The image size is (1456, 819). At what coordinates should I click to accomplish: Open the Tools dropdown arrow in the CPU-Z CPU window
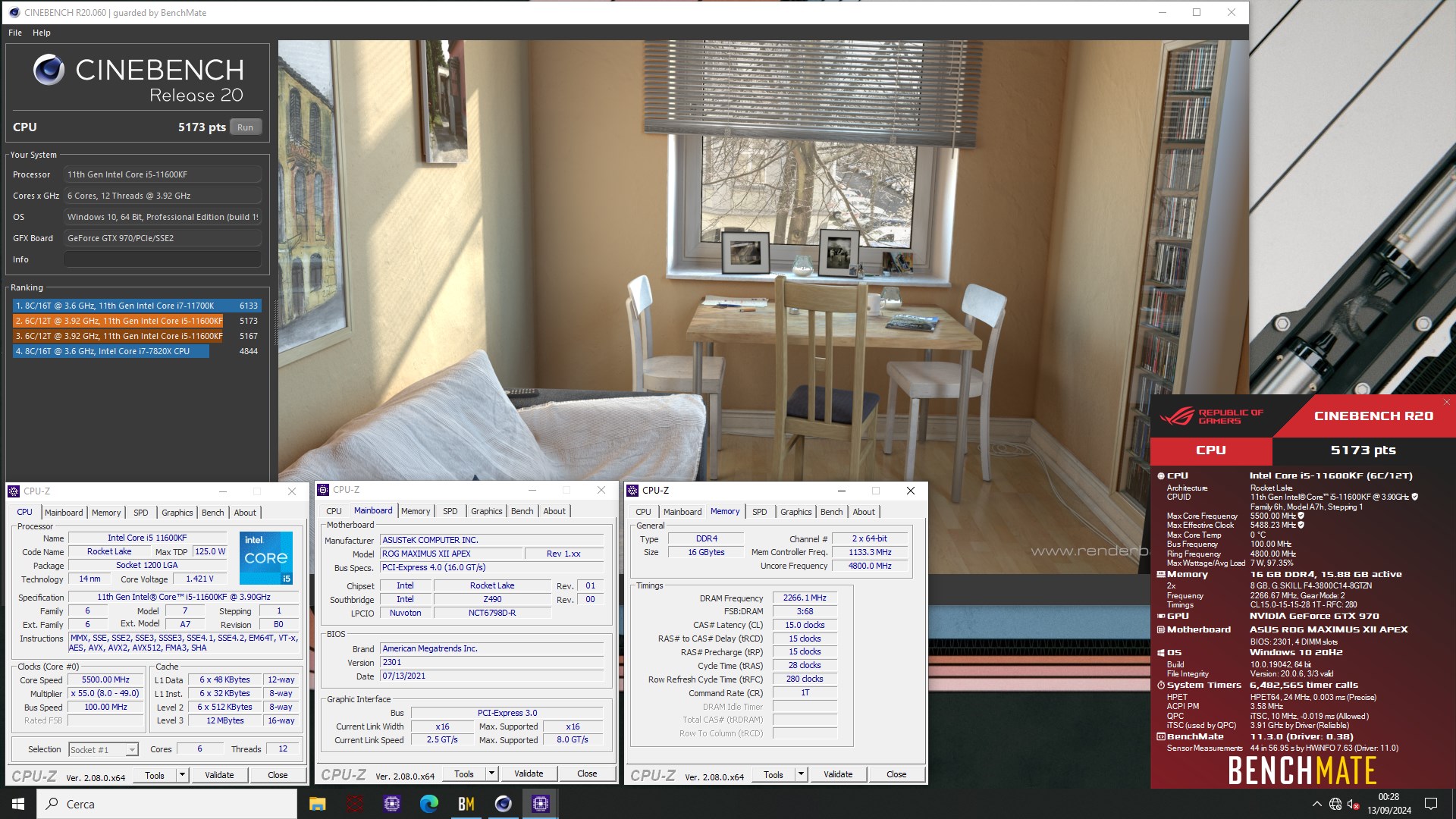[182, 775]
